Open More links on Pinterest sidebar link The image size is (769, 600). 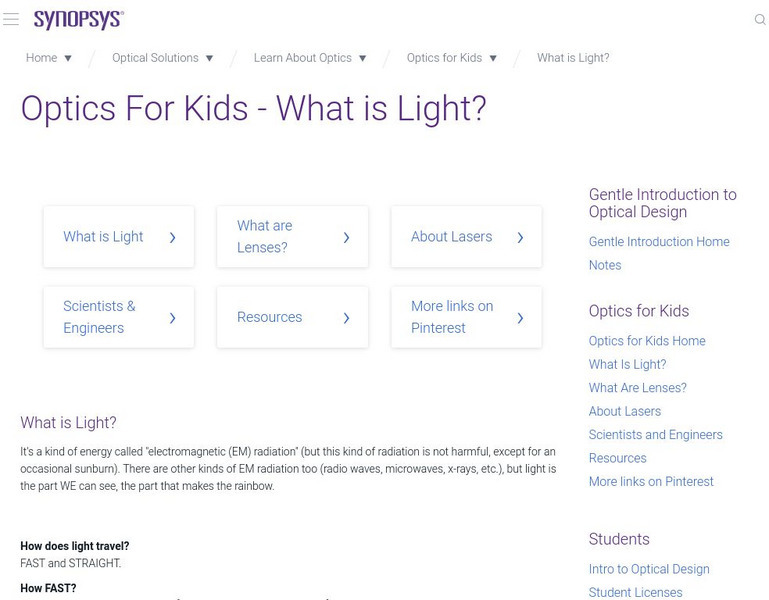coord(651,482)
